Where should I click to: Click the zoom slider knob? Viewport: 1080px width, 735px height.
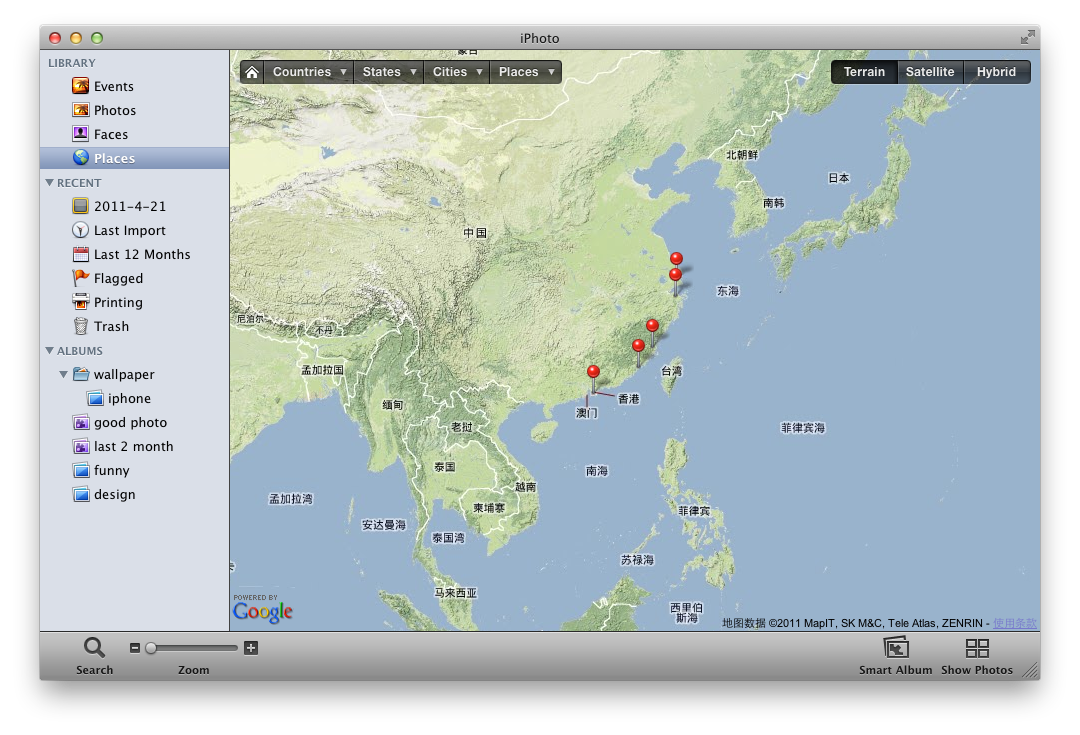pos(151,648)
